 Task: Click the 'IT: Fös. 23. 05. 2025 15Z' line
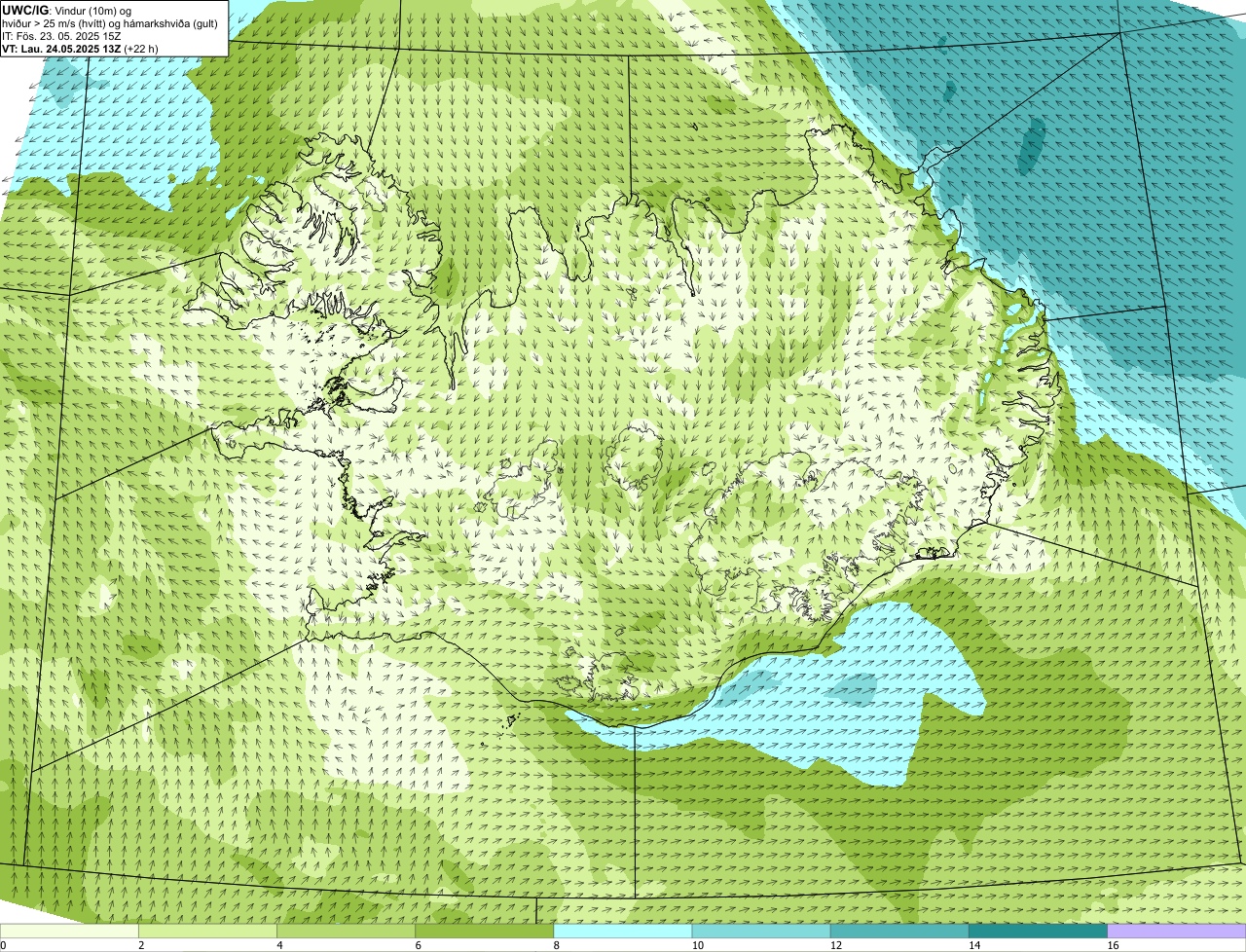[61, 36]
